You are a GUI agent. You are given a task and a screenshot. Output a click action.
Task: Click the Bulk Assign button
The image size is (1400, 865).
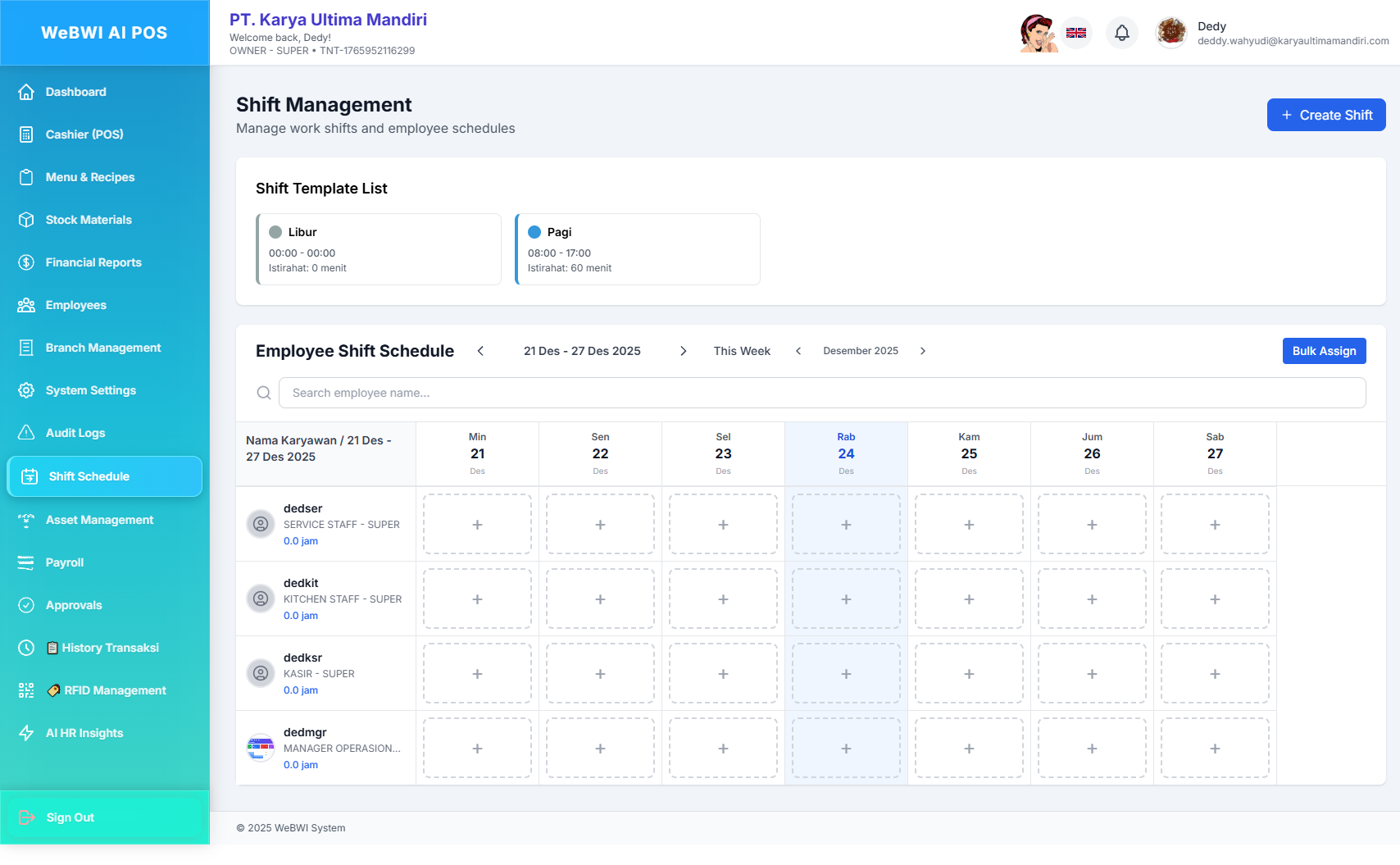1324,351
